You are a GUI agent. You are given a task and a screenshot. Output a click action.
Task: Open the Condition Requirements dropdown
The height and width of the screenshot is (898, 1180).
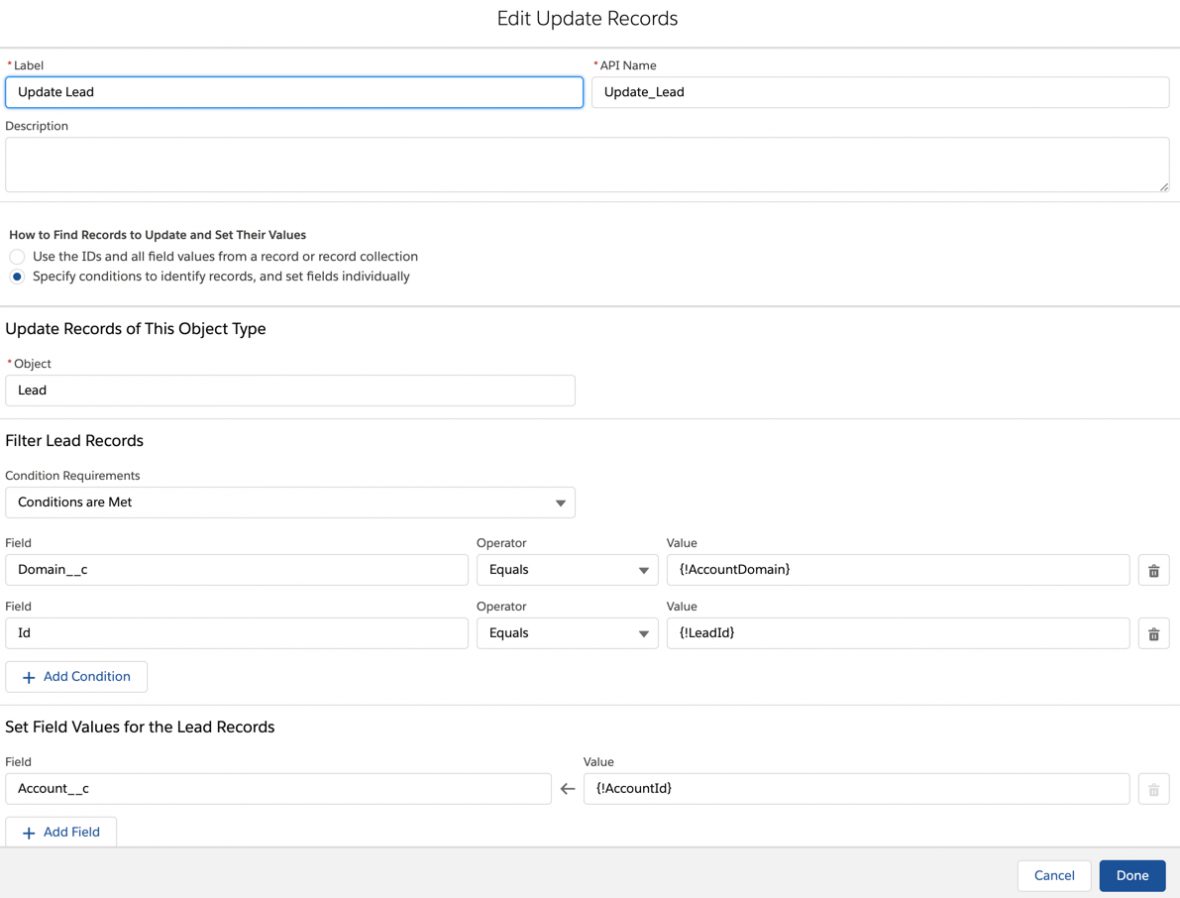click(x=559, y=502)
